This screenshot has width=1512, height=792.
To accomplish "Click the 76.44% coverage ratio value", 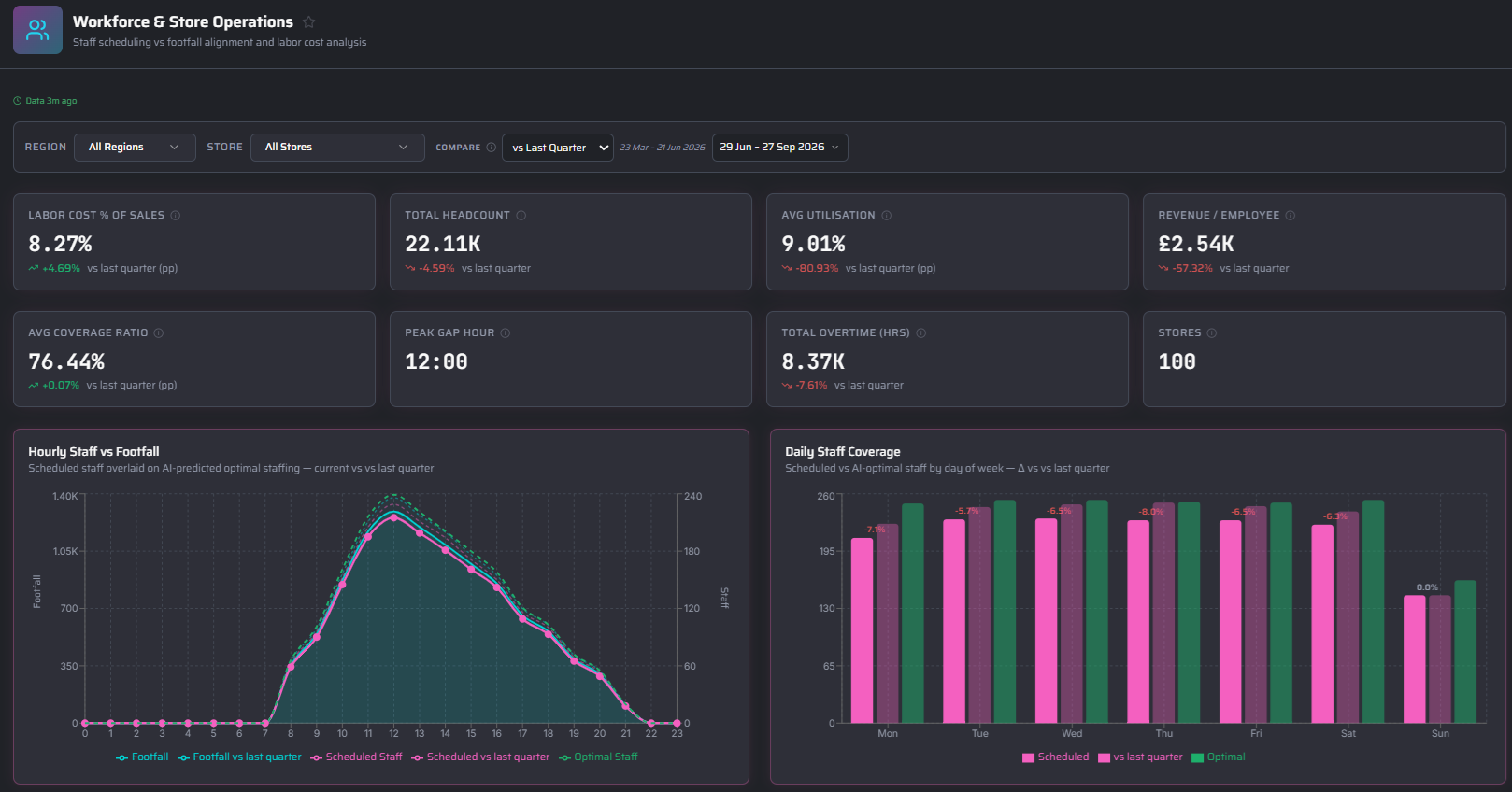I will click(x=66, y=361).
